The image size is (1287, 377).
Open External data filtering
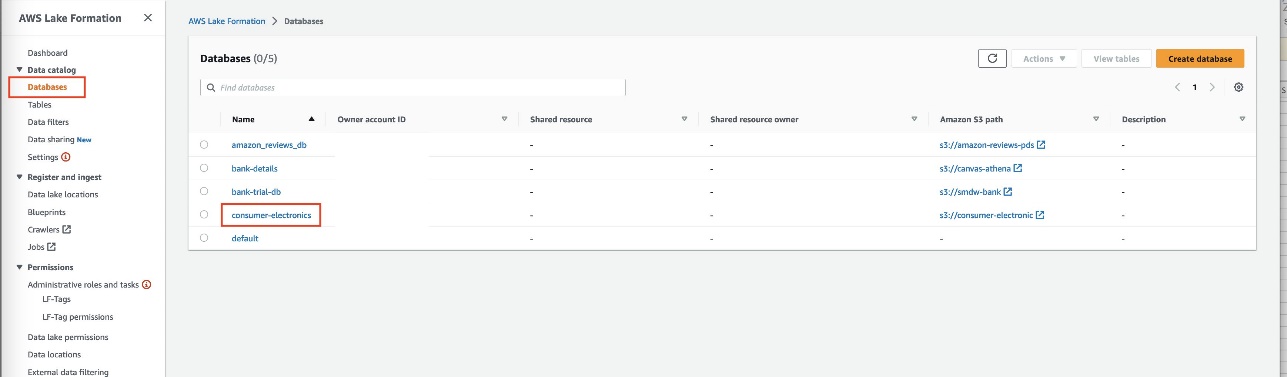click(68, 372)
